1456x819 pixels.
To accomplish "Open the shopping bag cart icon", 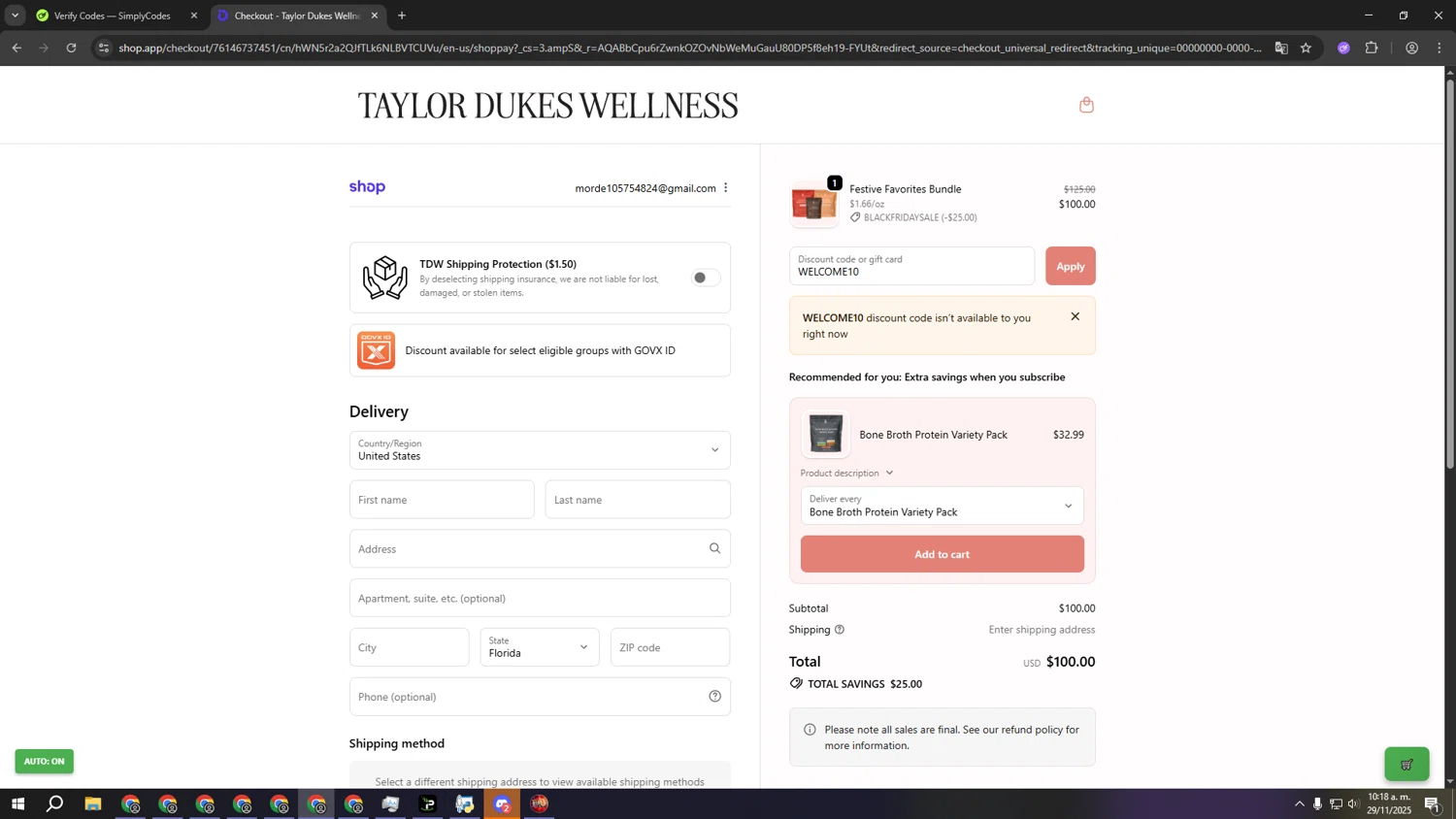I will pyautogui.click(x=1086, y=105).
